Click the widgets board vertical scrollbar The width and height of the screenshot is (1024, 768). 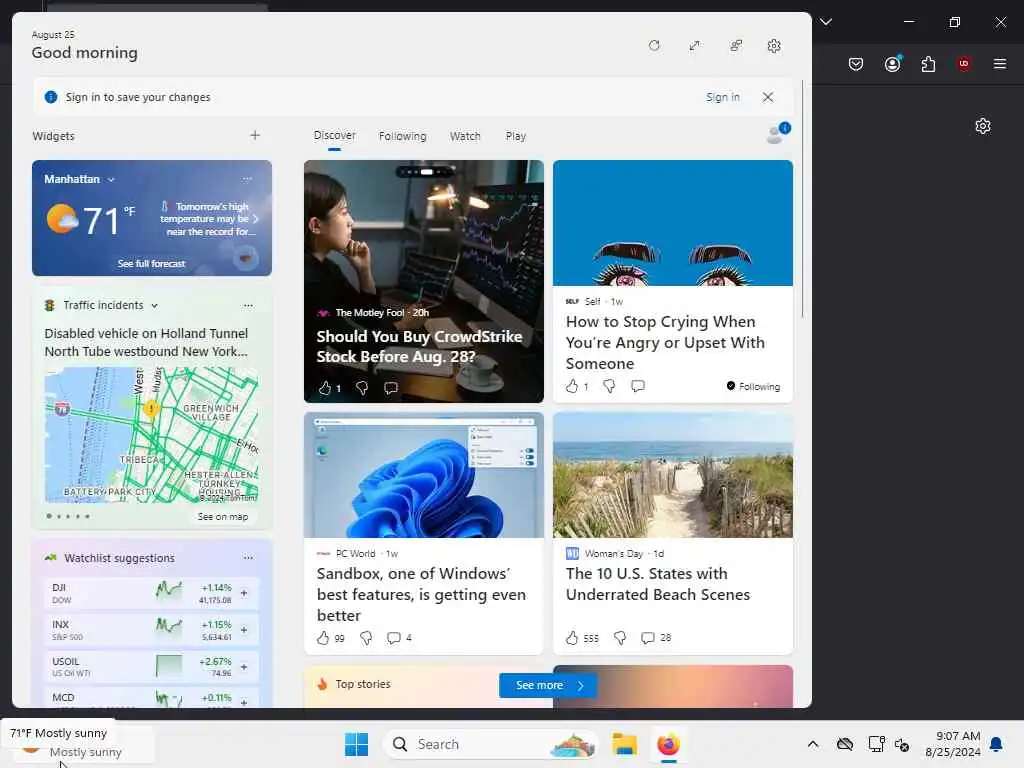pyautogui.click(x=802, y=199)
